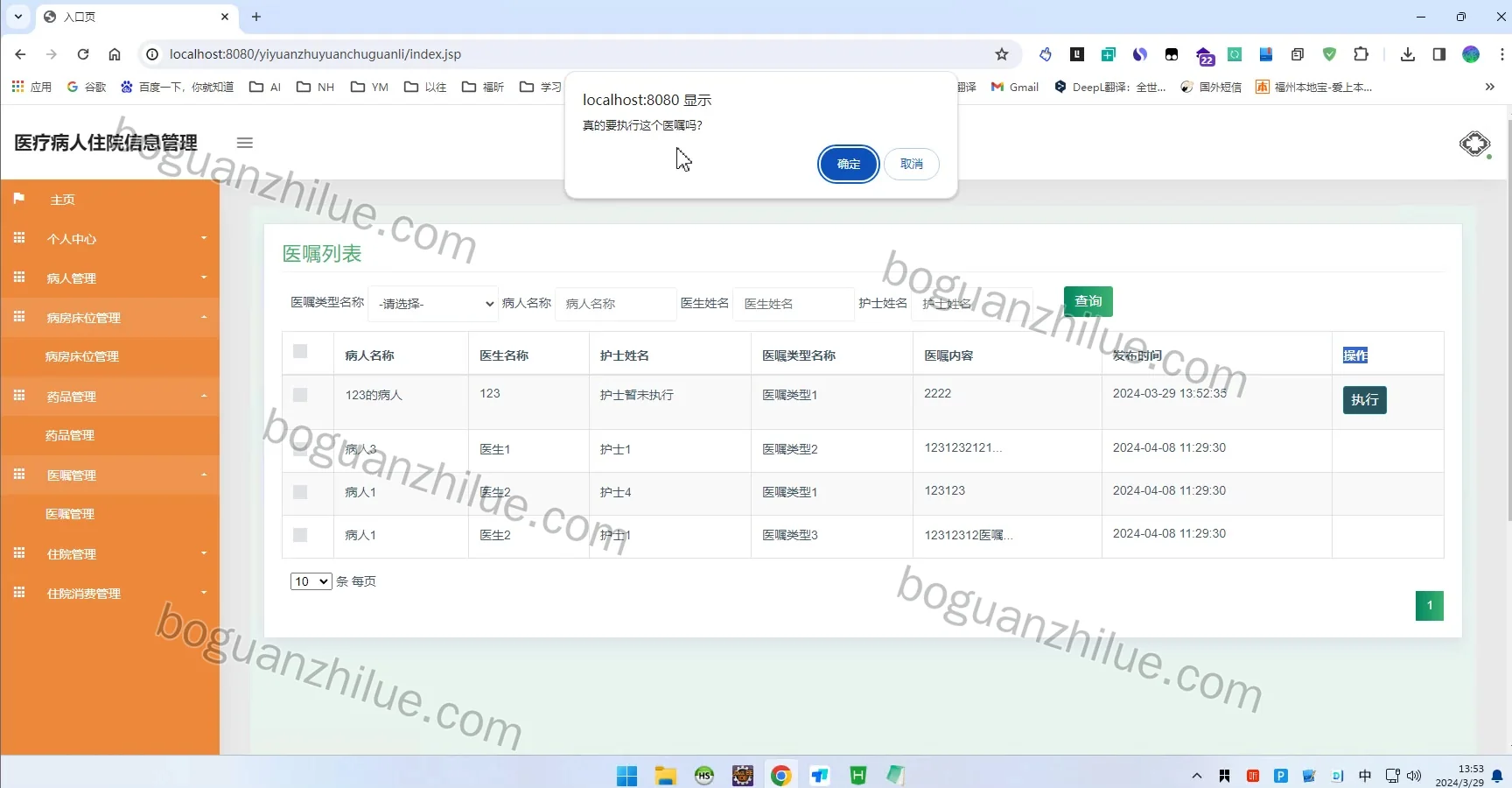Toggle the sidebar hamburger menu icon

tap(245, 143)
